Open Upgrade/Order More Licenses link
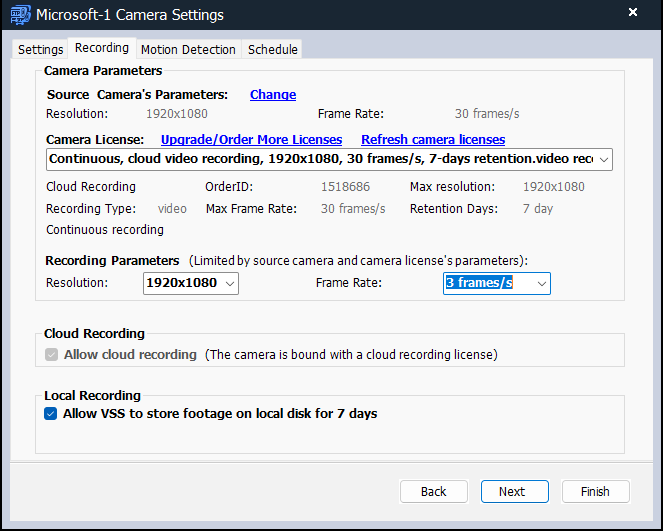This screenshot has width=663, height=531. 251,140
